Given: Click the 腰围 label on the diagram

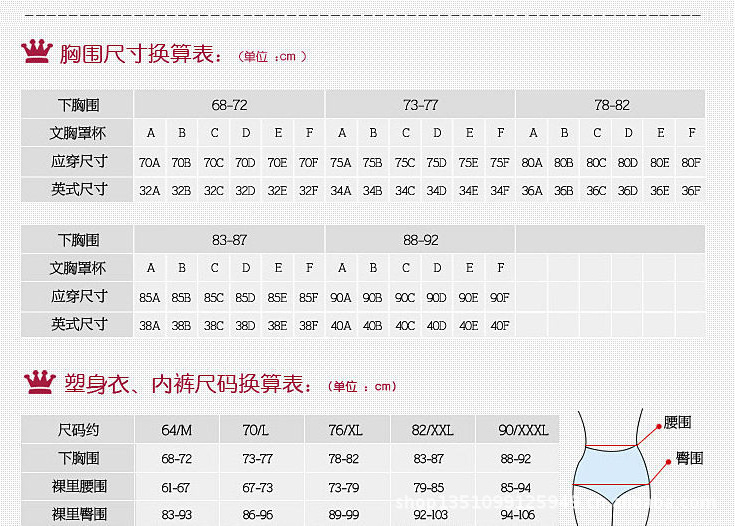Looking at the screenshot, I should (677, 423).
